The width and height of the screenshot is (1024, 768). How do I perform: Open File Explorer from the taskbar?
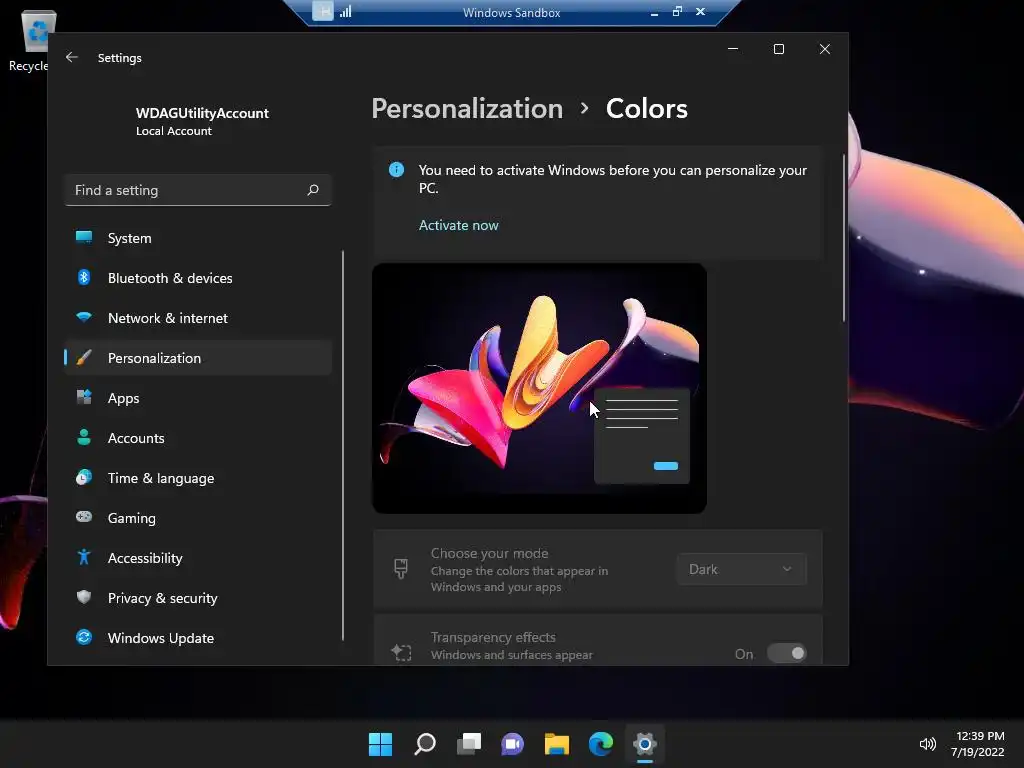(556, 744)
